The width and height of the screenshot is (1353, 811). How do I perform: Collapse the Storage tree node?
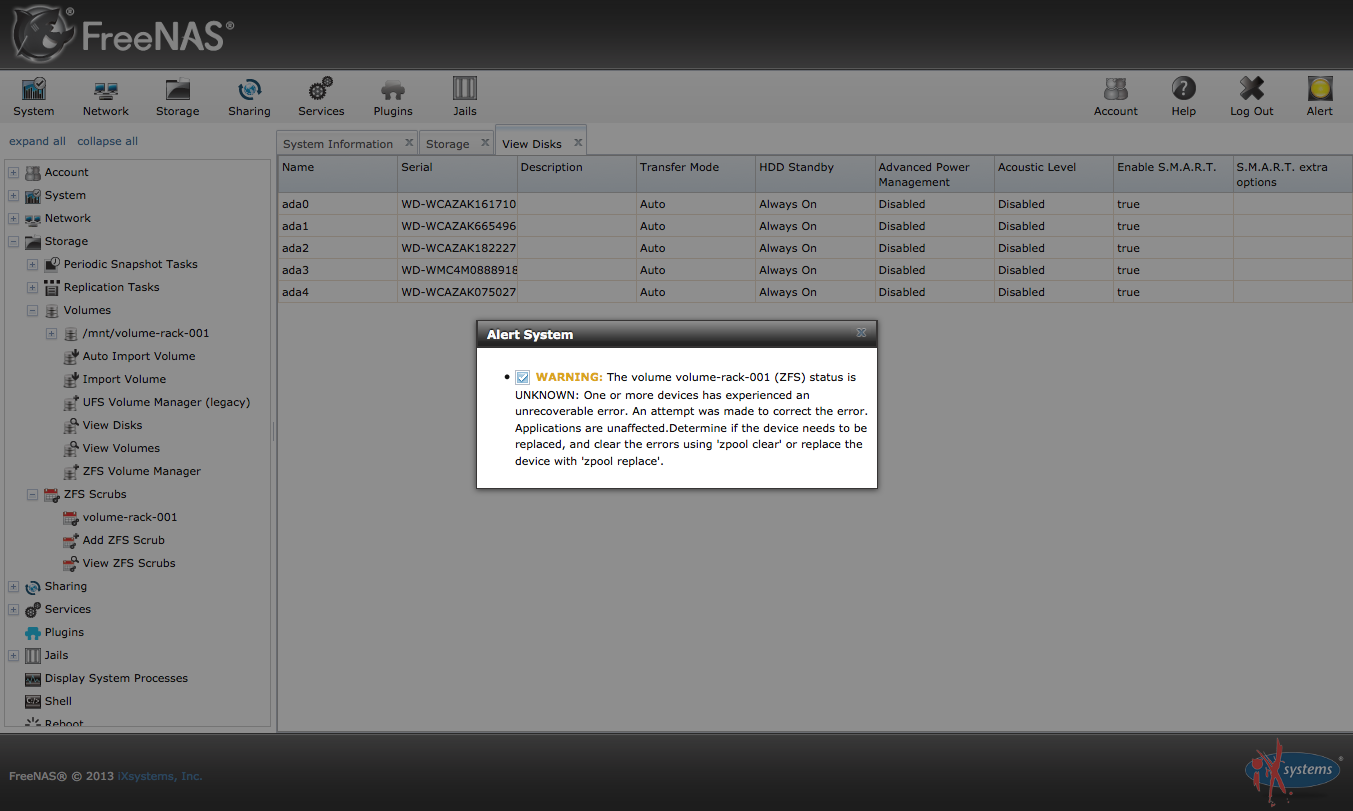point(14,241)
